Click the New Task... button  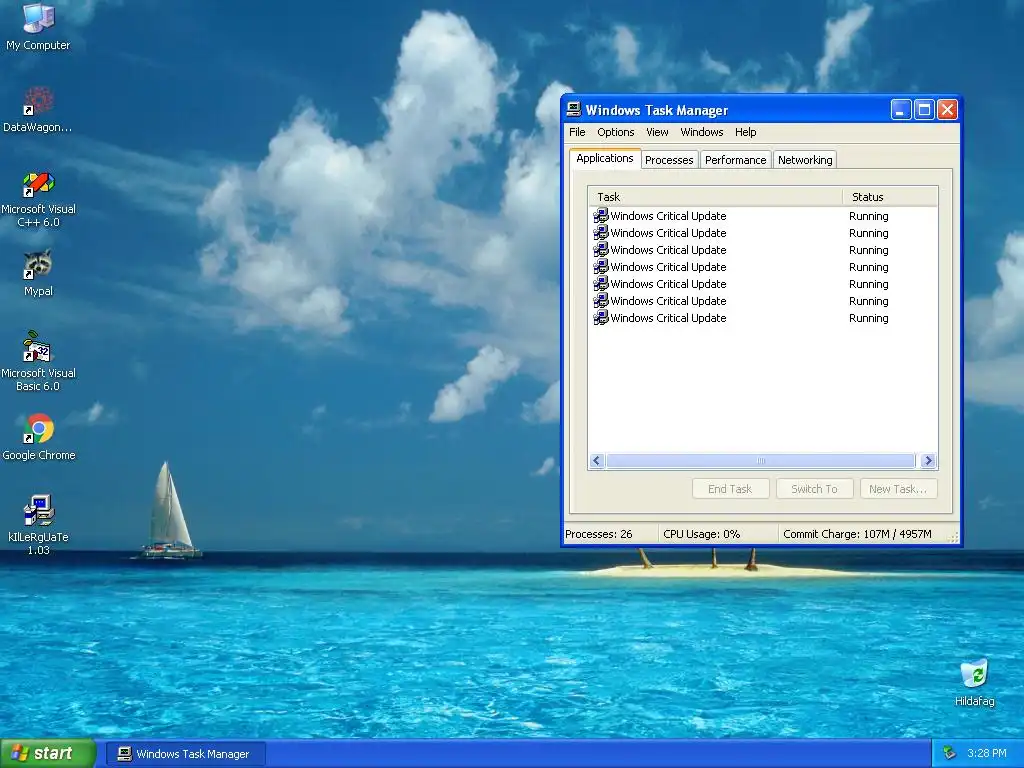pos(898,488)
